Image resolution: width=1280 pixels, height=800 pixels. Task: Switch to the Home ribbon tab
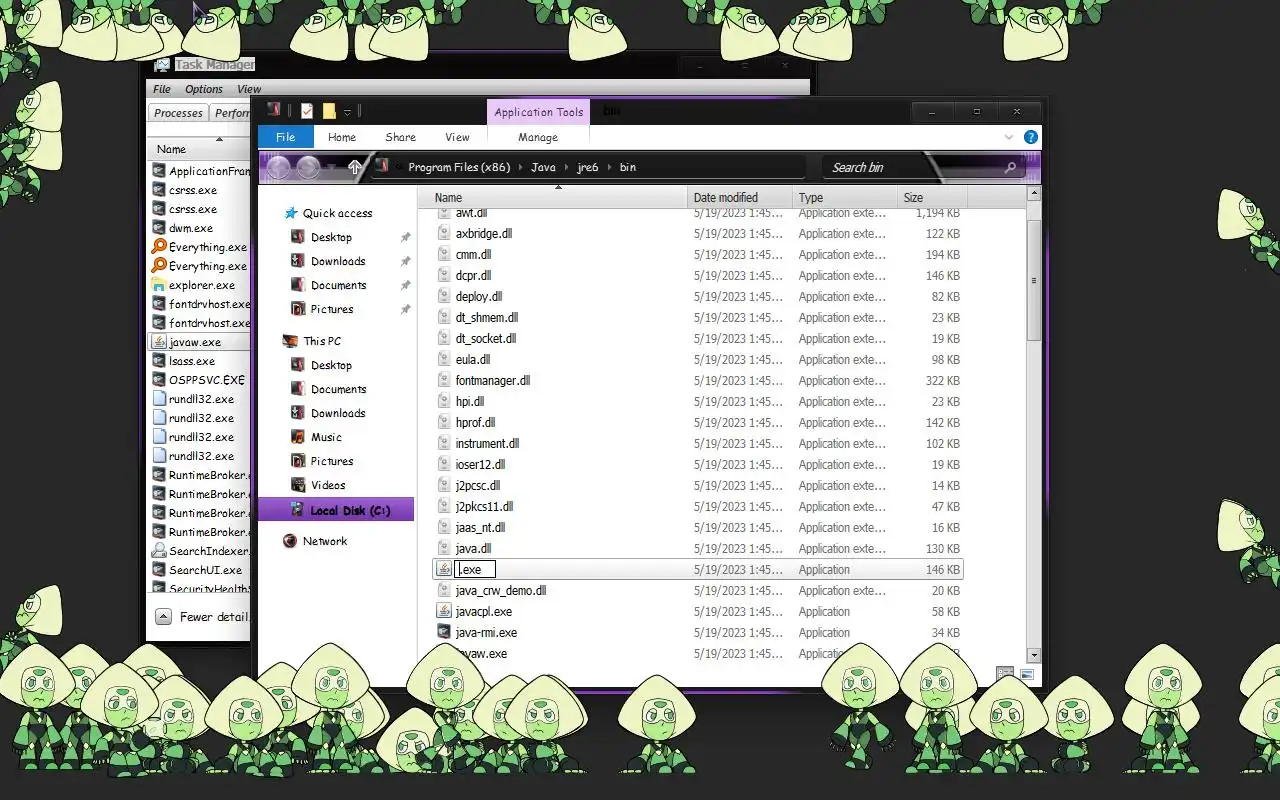point(342,137)
